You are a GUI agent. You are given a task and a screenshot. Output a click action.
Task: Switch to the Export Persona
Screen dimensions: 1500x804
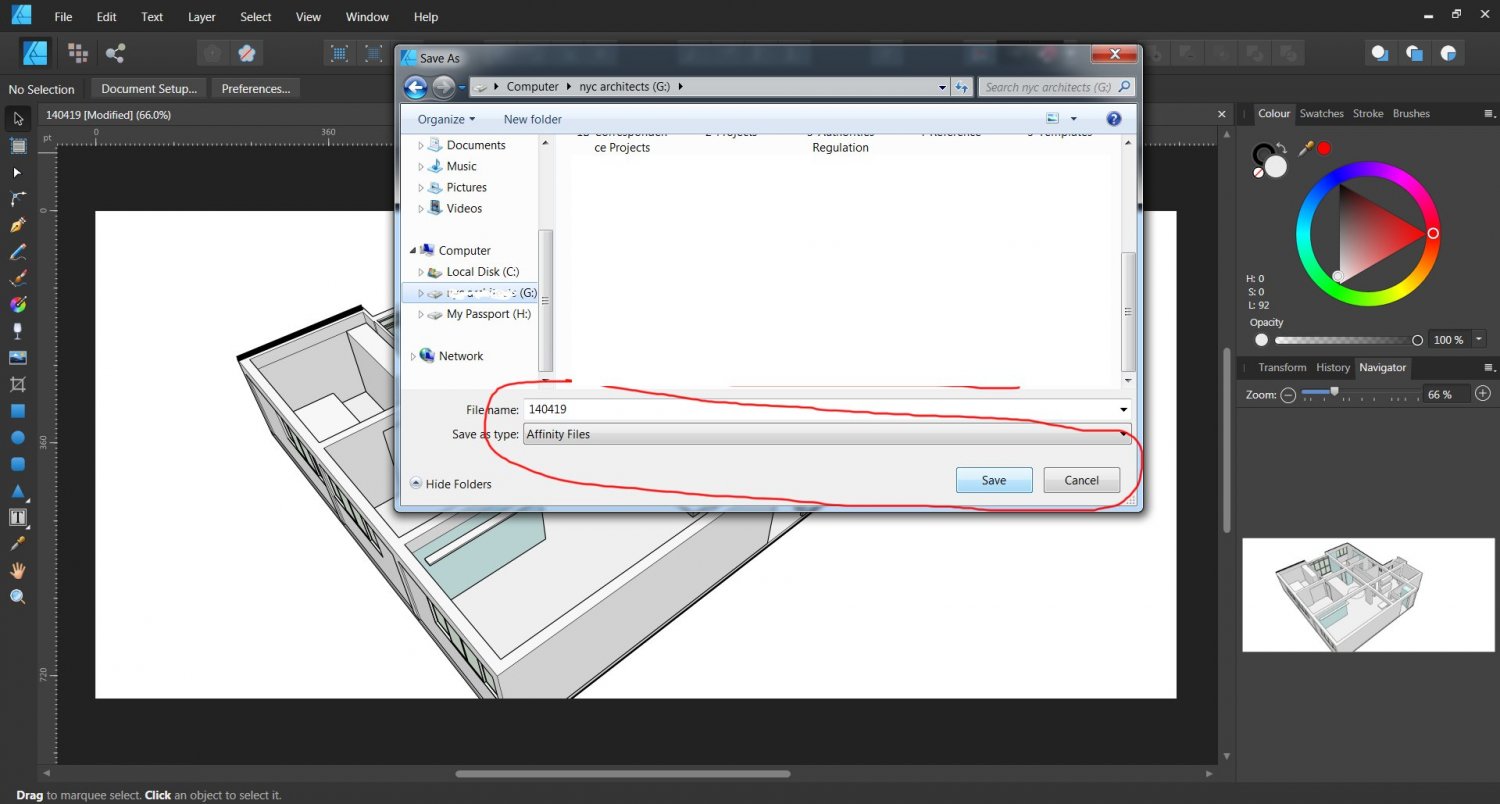[115, 52]
